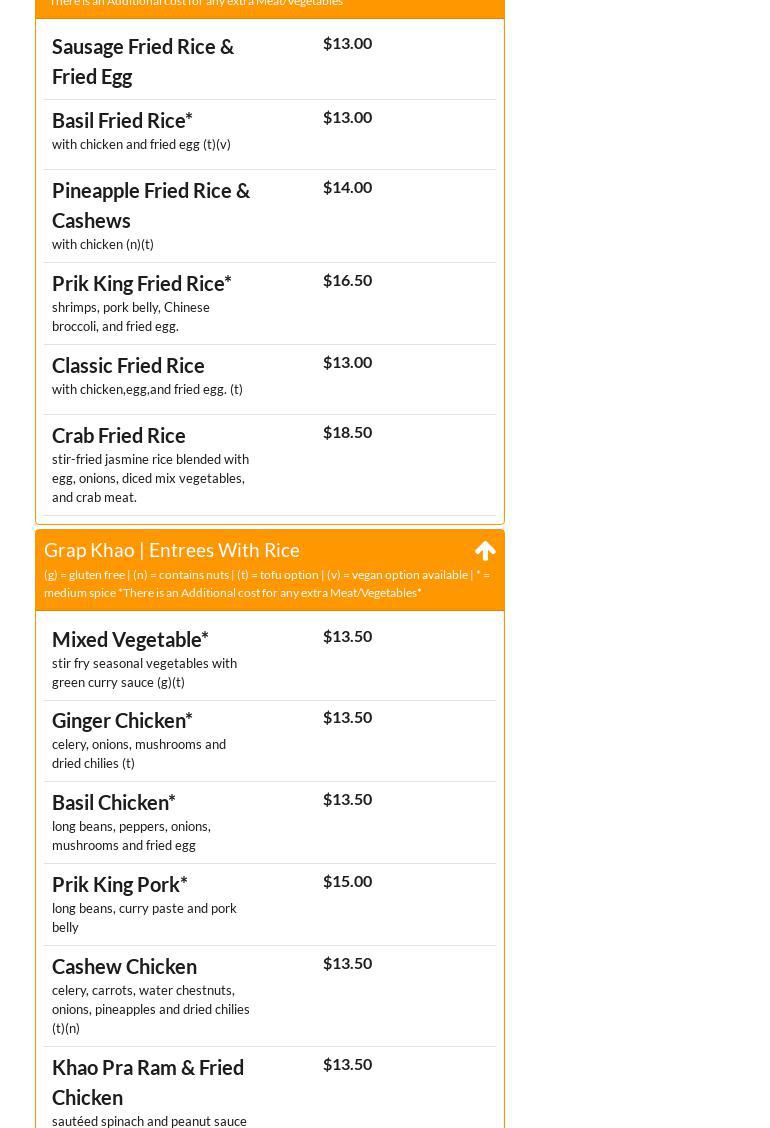Click the $18.50 Crab Fried Rice price
This screenshot has width=770, height=1128.
pyautogui.click(x=347, y=432)
